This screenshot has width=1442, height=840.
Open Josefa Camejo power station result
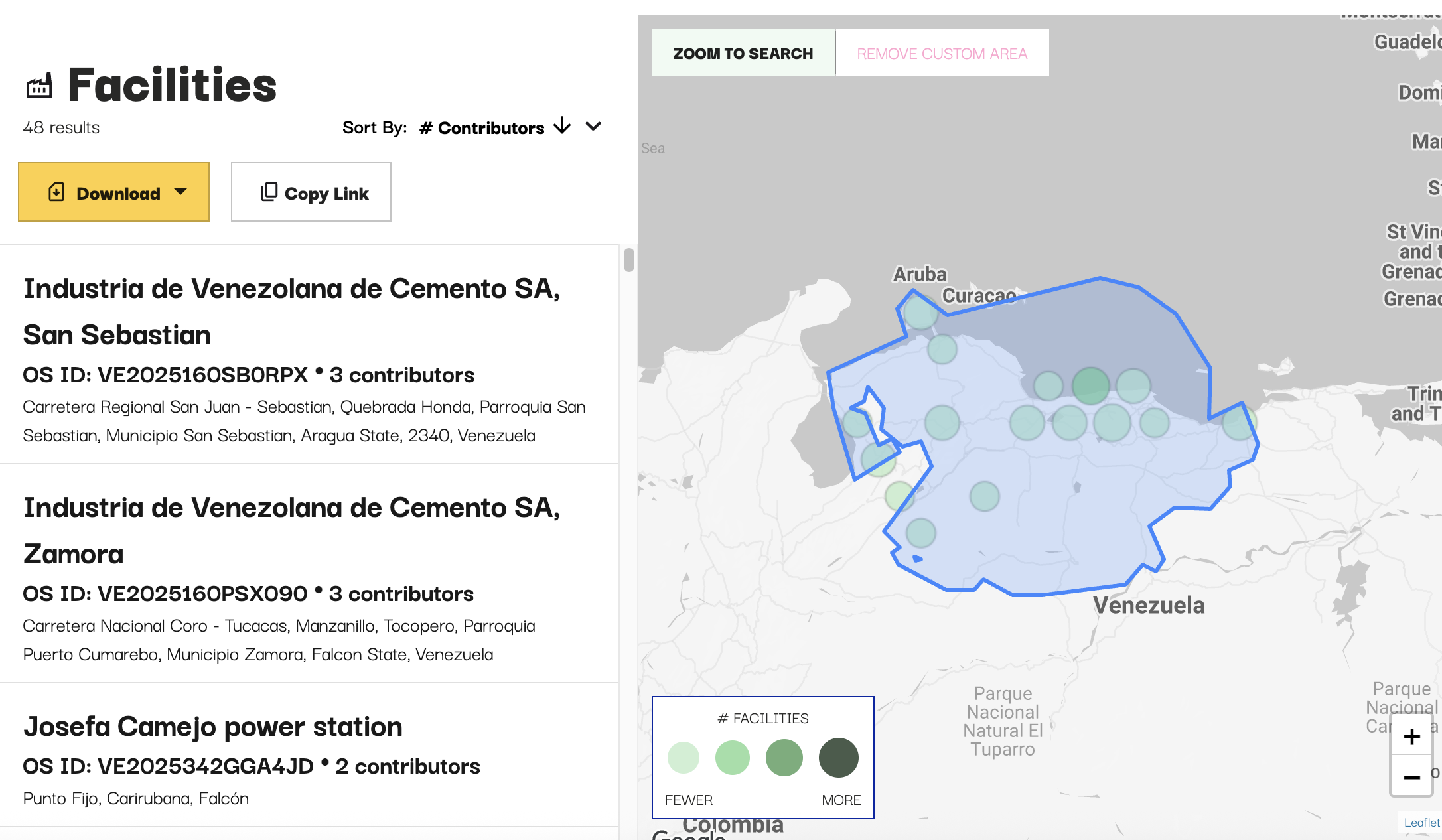(212, 727)
